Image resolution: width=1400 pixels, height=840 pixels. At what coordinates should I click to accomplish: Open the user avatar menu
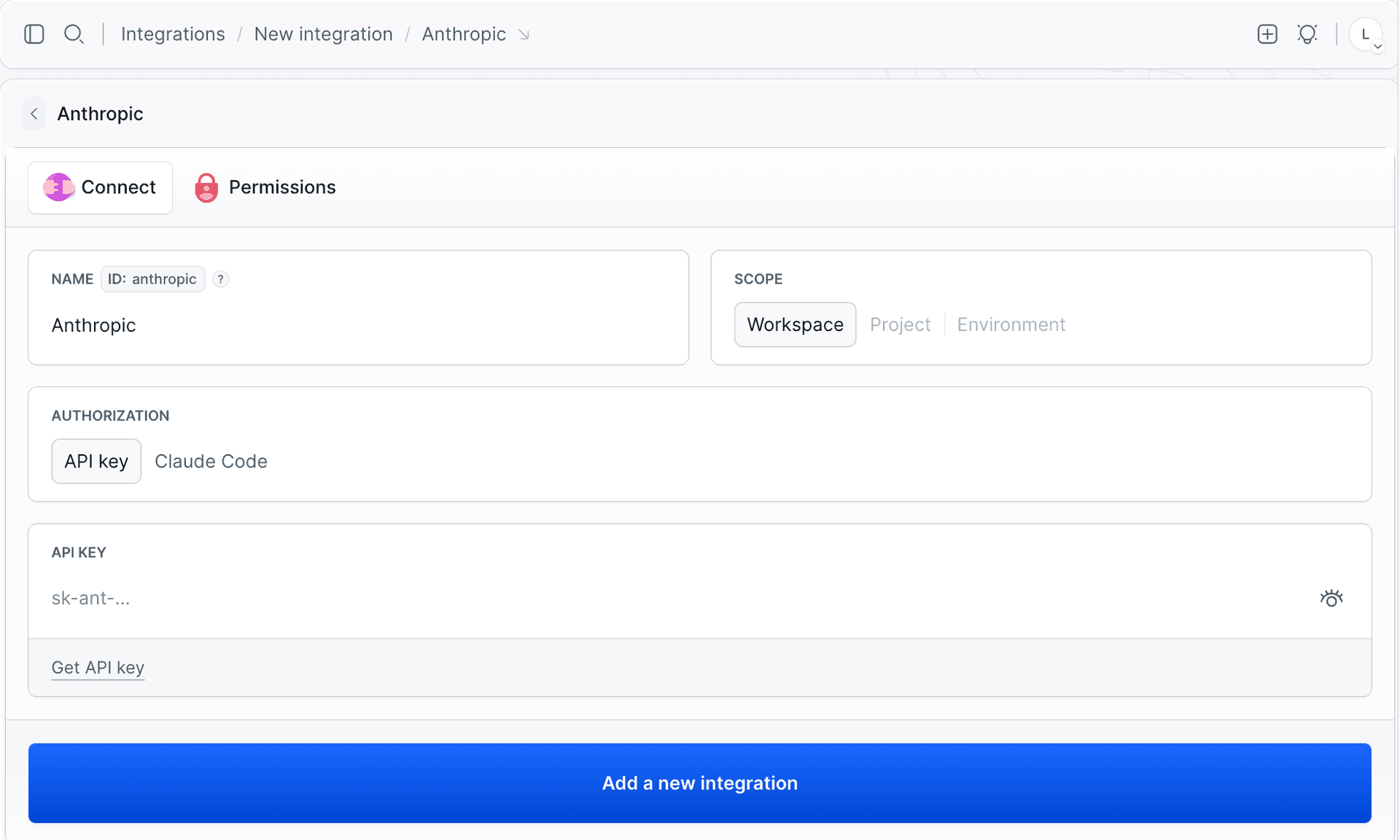point(1366,35)
